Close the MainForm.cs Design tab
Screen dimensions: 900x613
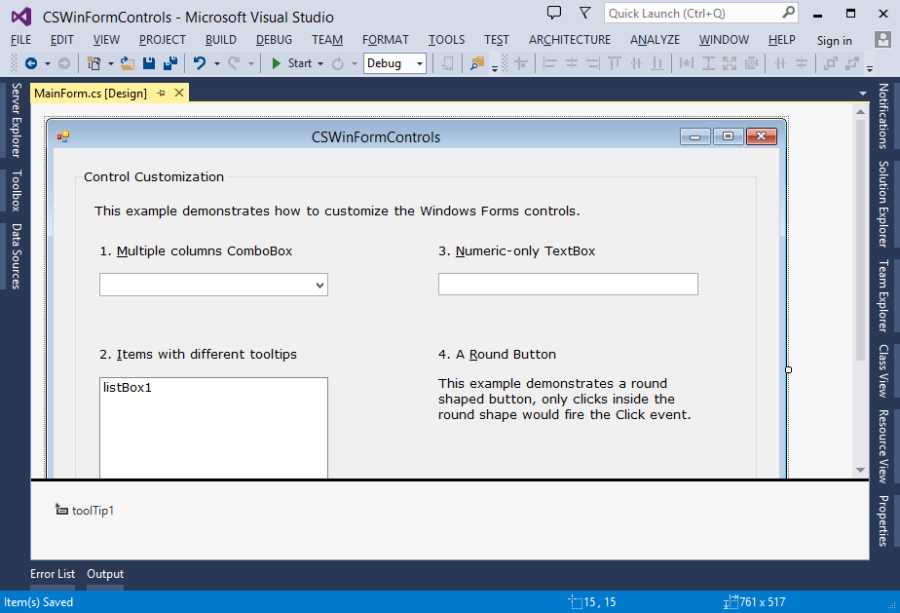click(179, 93)
